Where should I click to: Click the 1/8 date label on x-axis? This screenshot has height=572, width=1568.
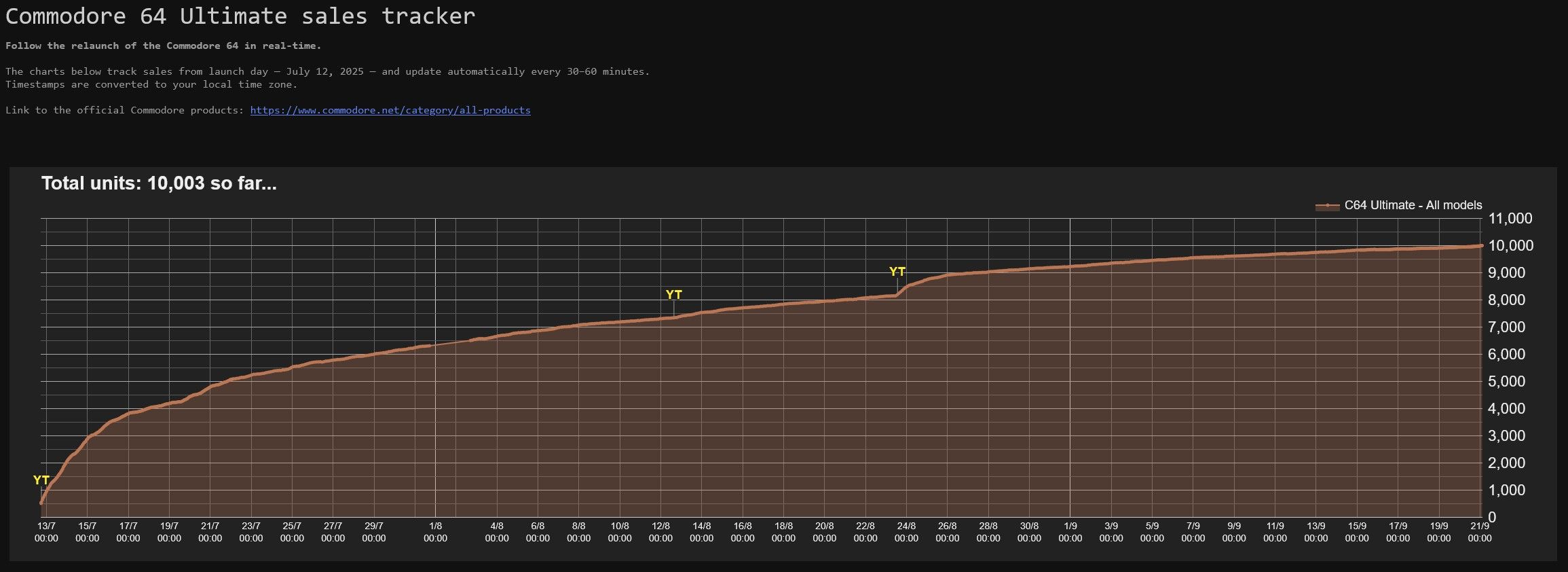point(435,532)
